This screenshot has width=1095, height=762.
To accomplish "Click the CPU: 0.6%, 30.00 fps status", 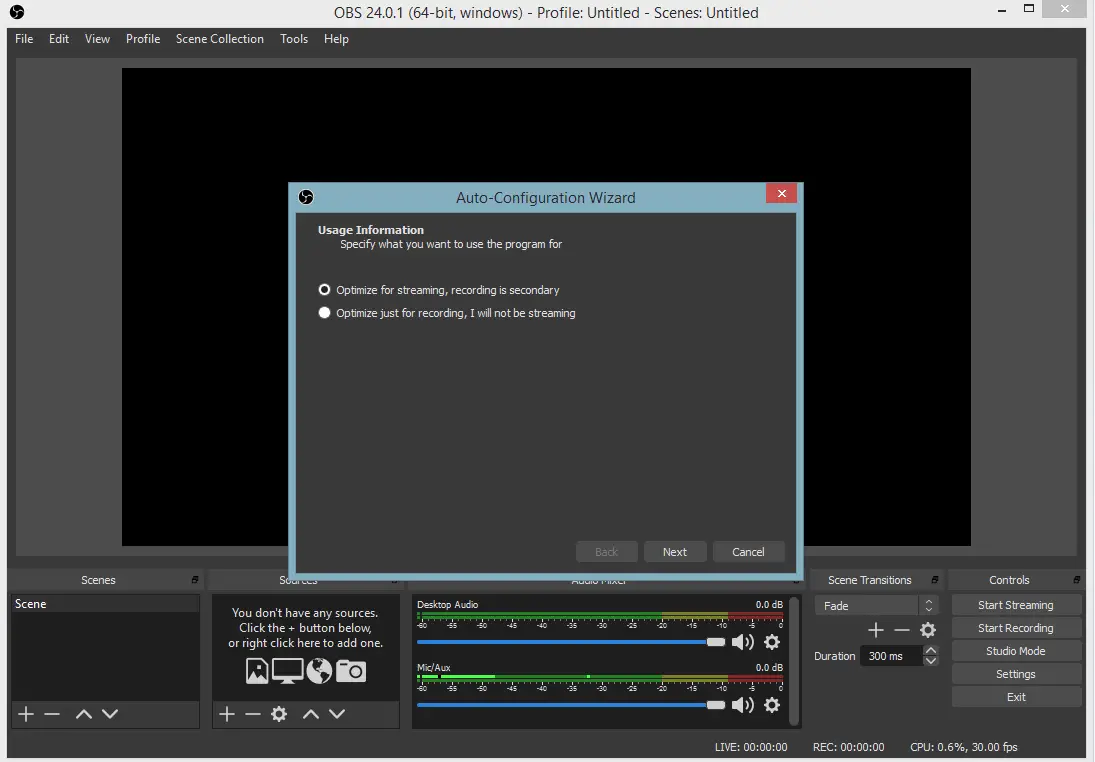I will coord(964,747).
